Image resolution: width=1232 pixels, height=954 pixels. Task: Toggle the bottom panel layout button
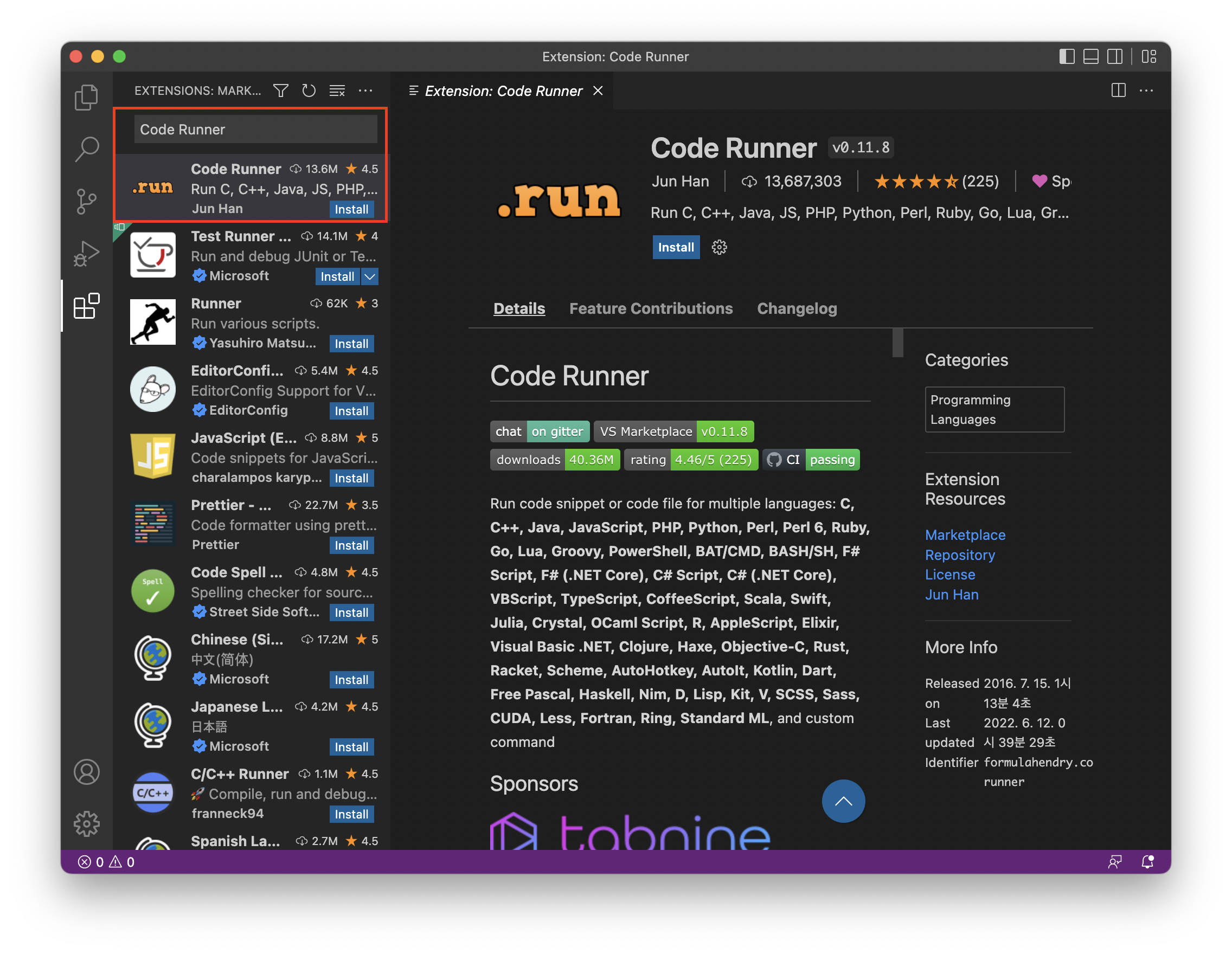click(x=1091, y=56)
